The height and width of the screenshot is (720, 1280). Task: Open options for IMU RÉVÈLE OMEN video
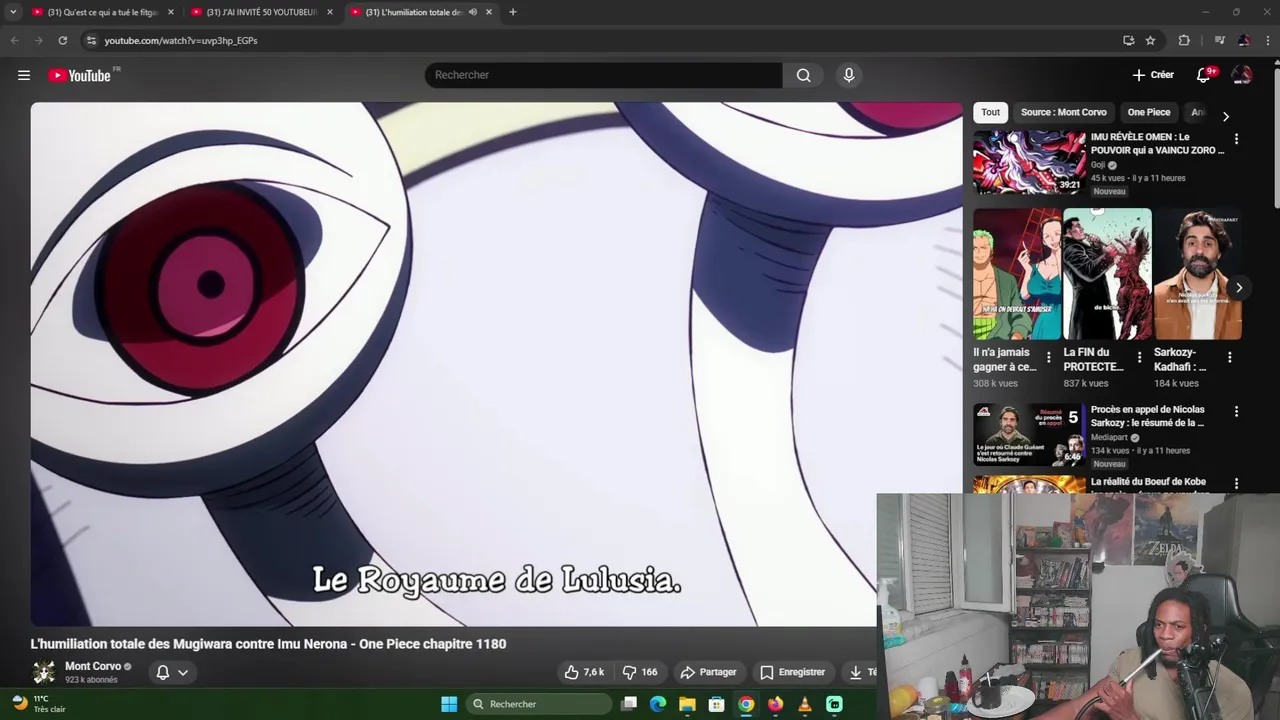pyautogui.click(x=1236, y=139)
